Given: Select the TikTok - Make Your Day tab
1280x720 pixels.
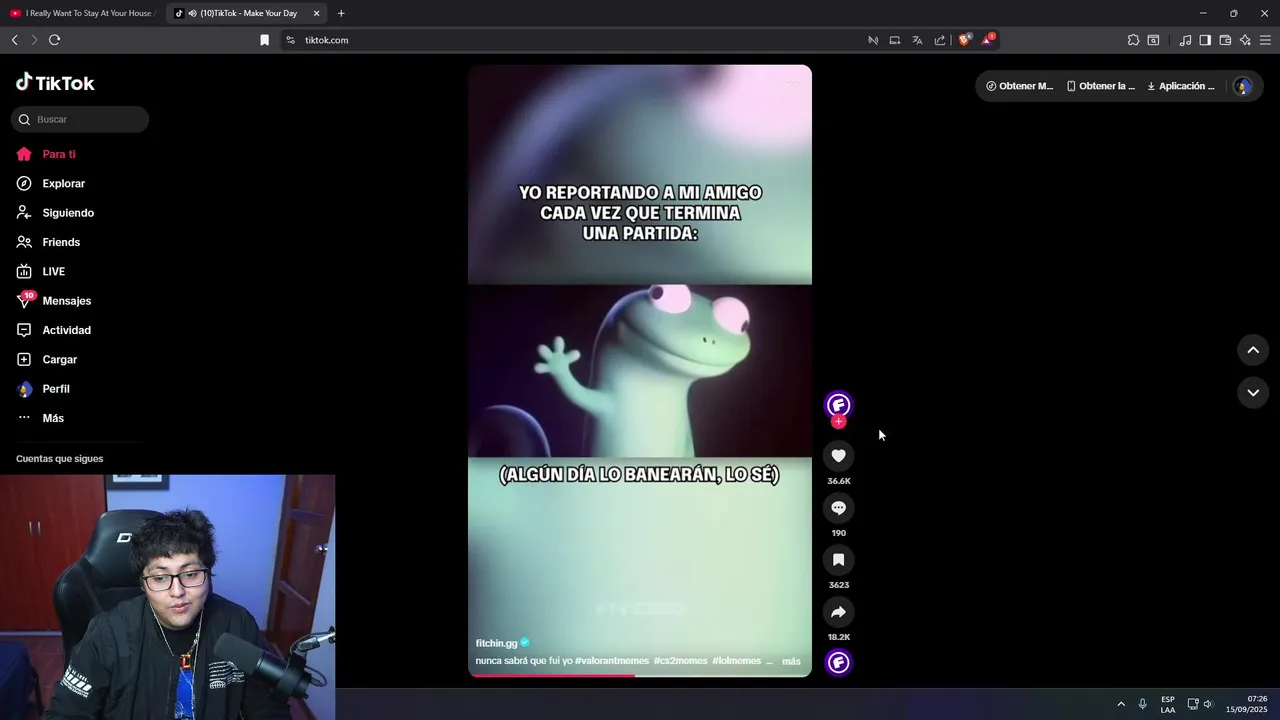Looking at the screenshot, I should (x=249, y=13).
